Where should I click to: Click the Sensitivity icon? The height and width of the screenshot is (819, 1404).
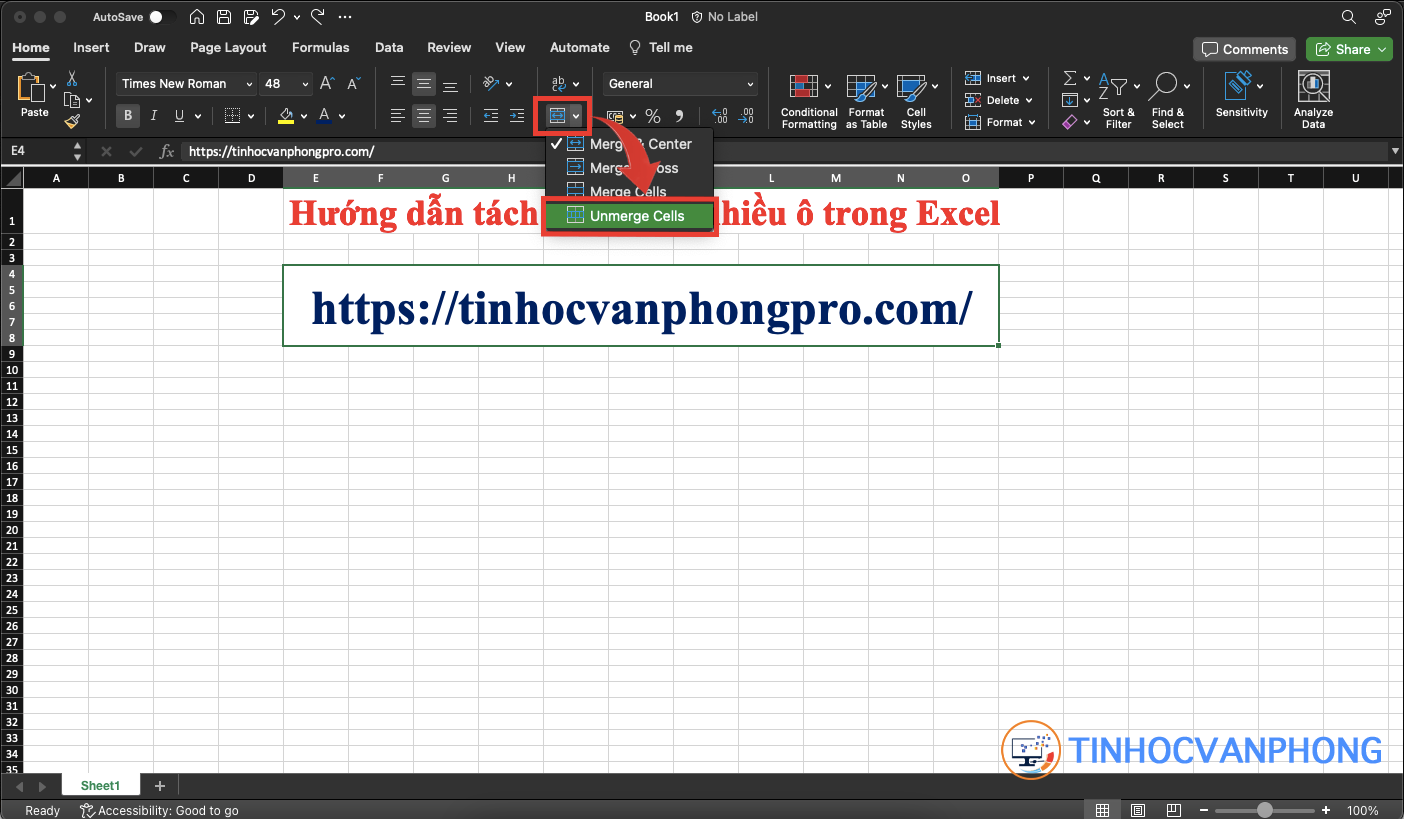point(1238,86)
